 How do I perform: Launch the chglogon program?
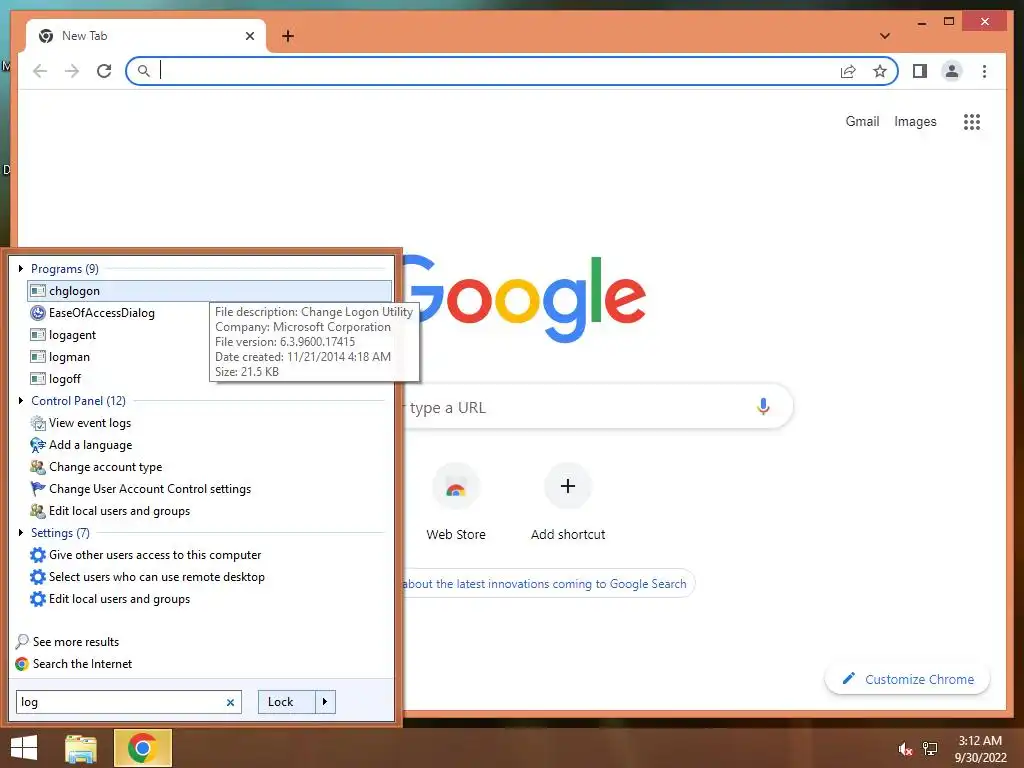click(x=210, y=291)
